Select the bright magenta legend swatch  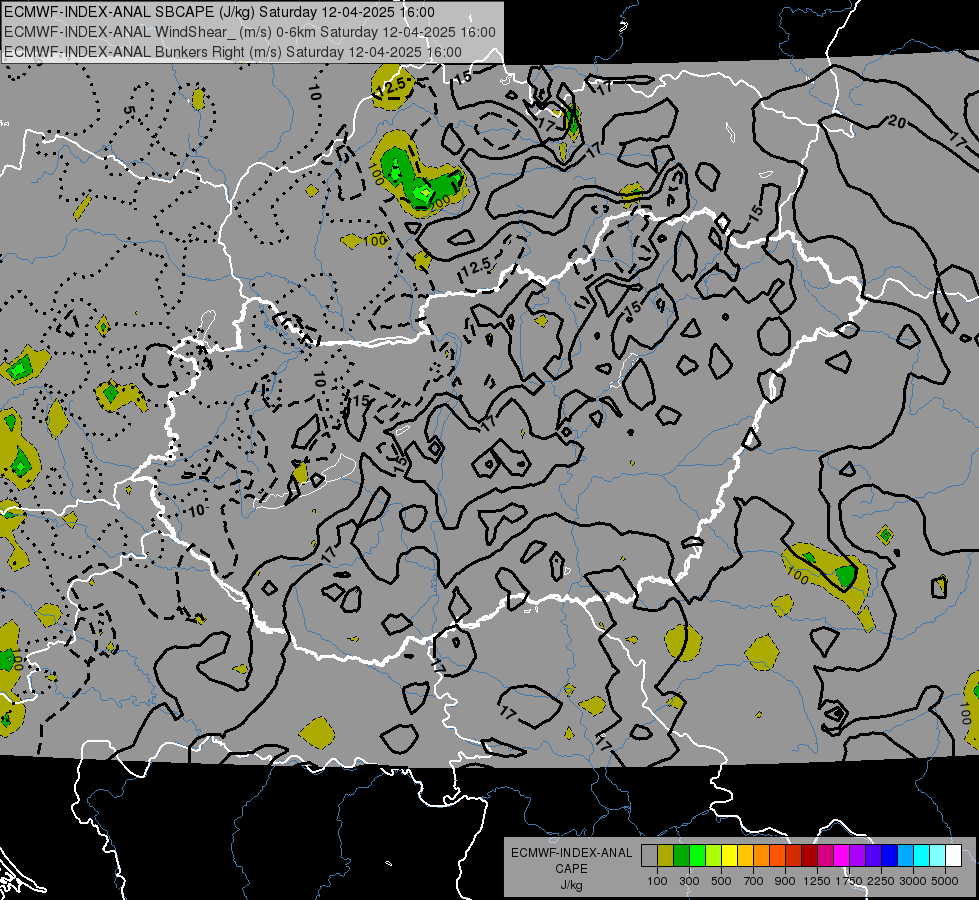(x=842, y=856)
